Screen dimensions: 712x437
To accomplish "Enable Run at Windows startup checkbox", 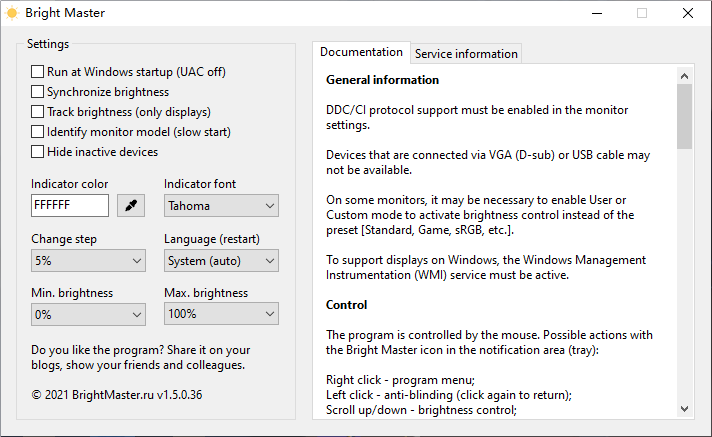I will (38, 72).
